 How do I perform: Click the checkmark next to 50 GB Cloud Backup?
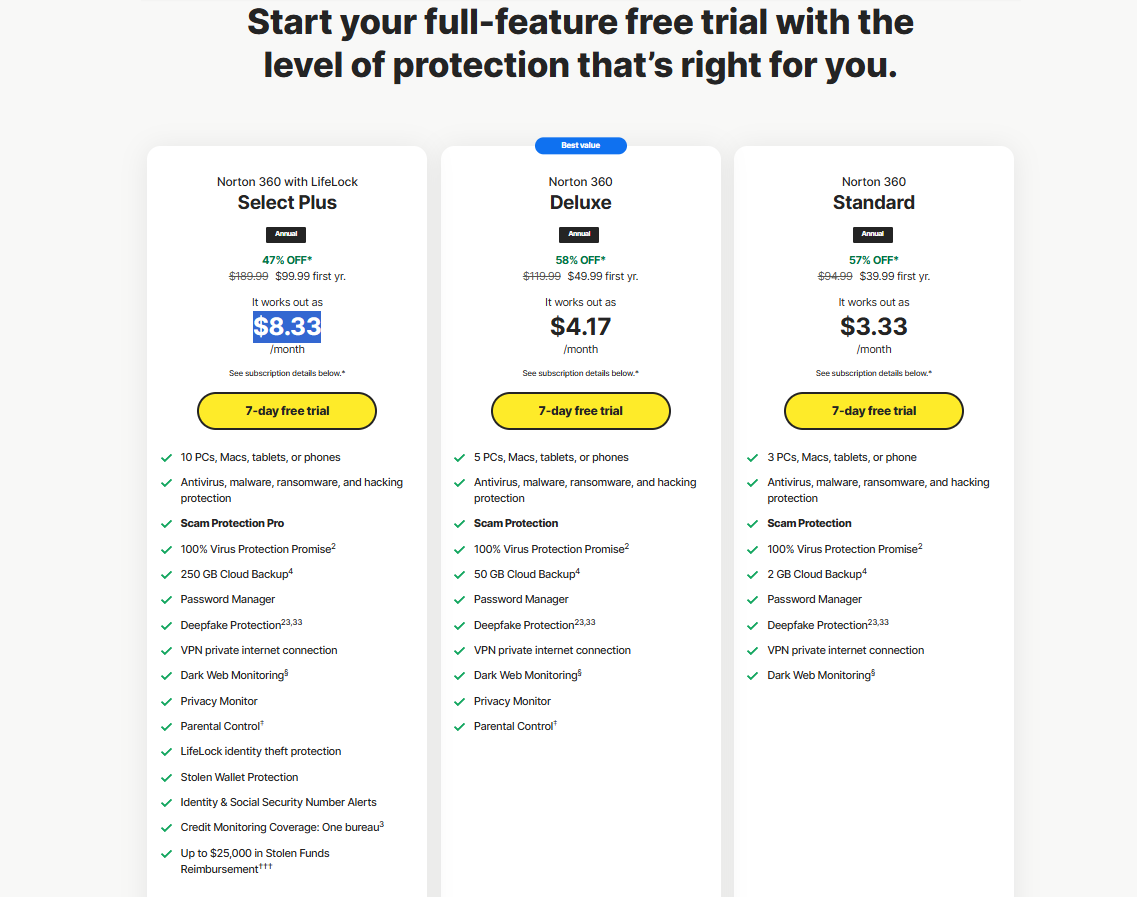(x=460, y=574)
